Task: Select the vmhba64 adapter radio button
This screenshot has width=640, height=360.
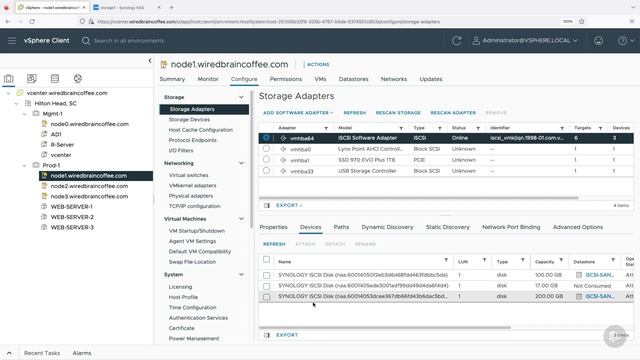Action: click(x=266, y=138)
